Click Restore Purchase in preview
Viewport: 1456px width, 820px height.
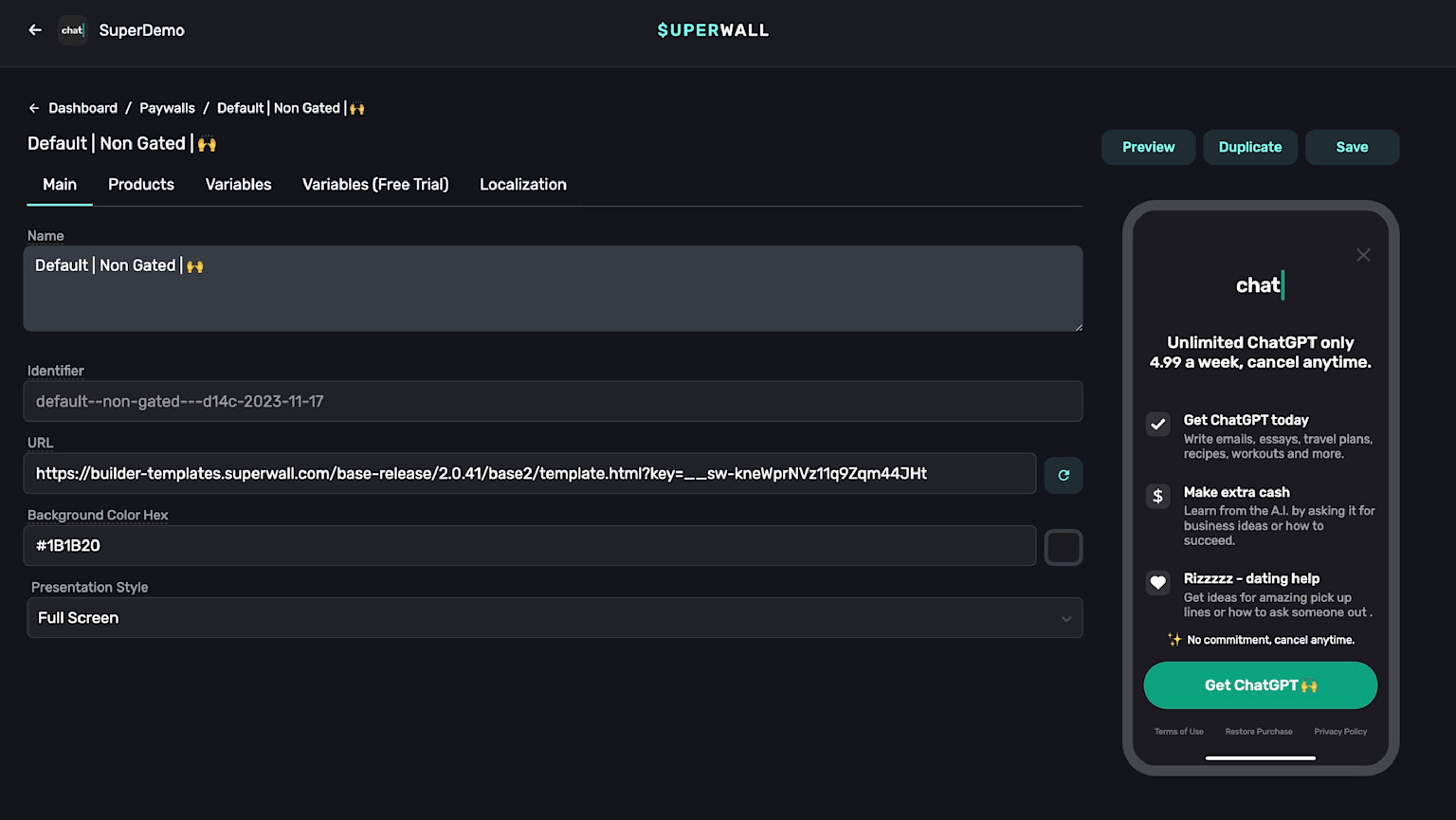1259,732
